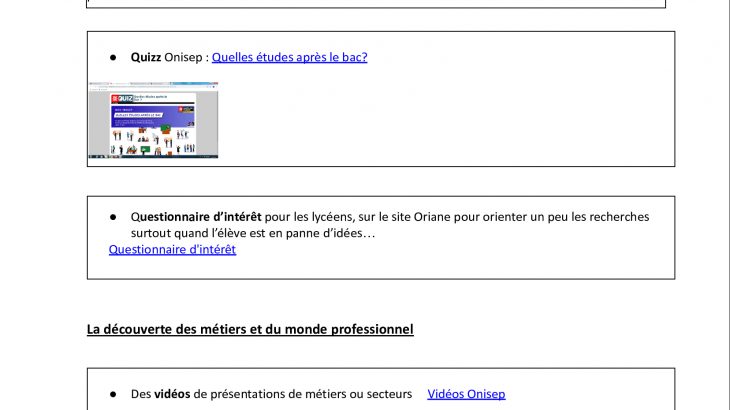This screenshot has width=730, height=410.
Task: Click the bold word "Quizz"
Action: pyautogui.click(x=146, y=57)
